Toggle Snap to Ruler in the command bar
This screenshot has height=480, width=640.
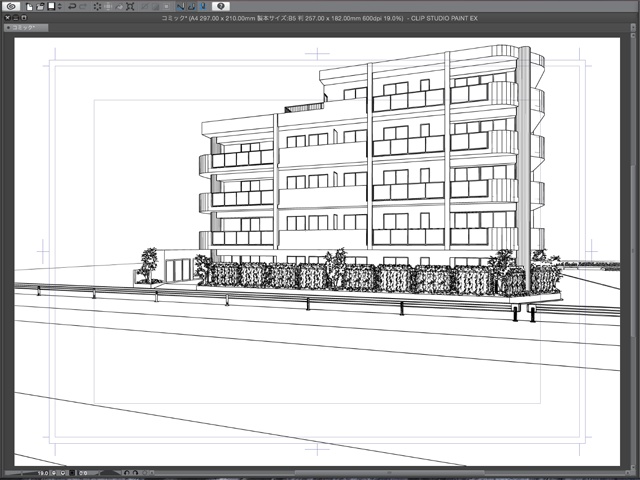coord(180,7)
